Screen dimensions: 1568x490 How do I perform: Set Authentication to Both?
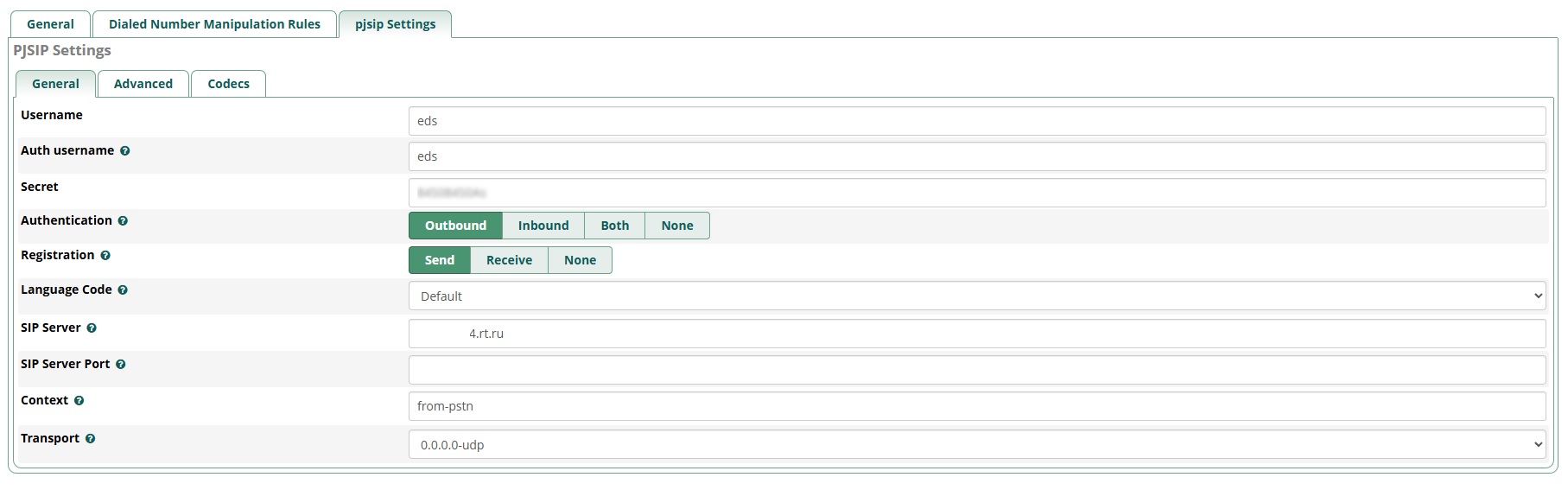(x=614, y=226)
